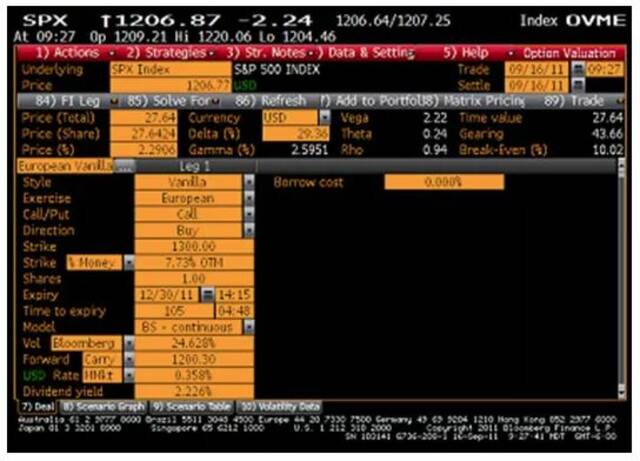This screenshot has width=640, height=461.
Task: Expand the Style Vanilla dropdown
Action: point(248,183)
